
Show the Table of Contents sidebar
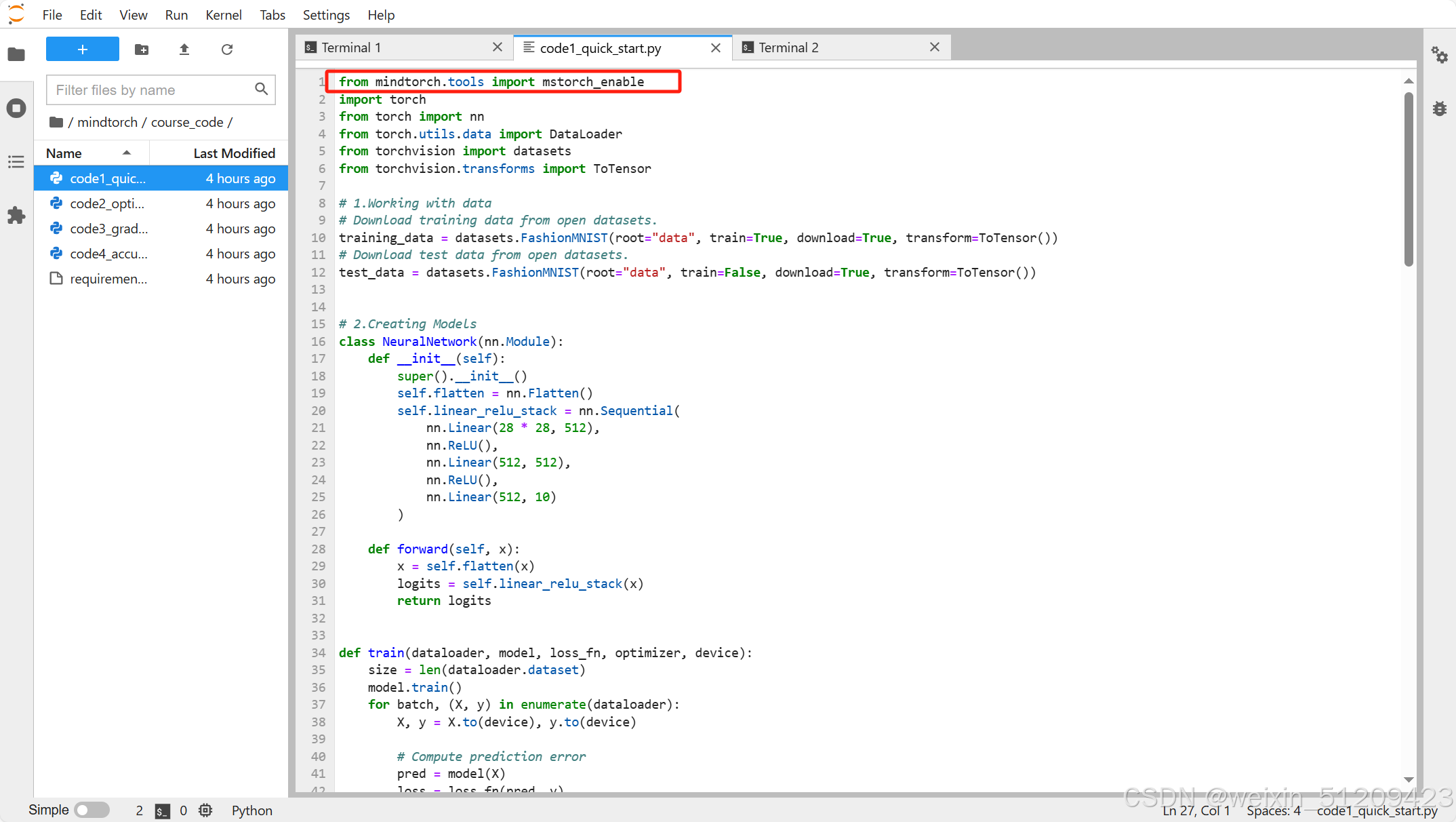[16, 162]
